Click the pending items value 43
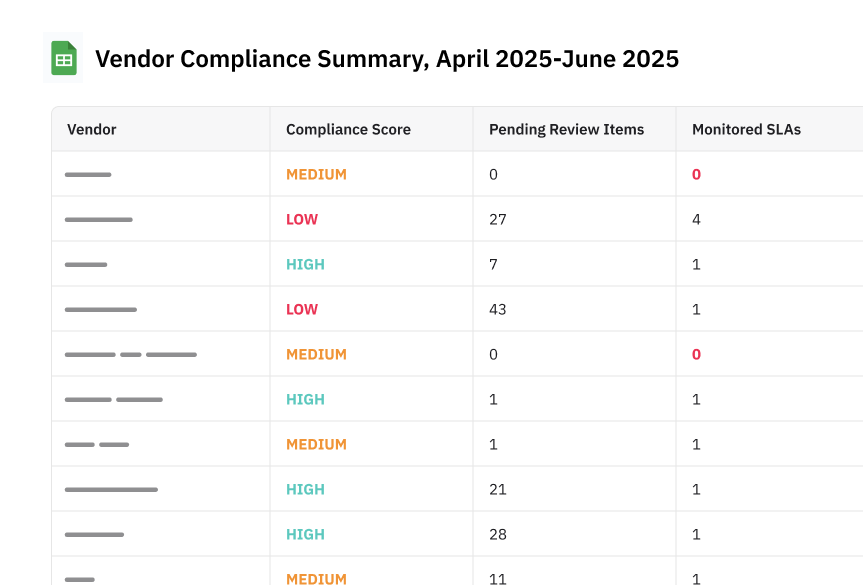This screenshot has width=863, height=585. click(x=498, y=309)
